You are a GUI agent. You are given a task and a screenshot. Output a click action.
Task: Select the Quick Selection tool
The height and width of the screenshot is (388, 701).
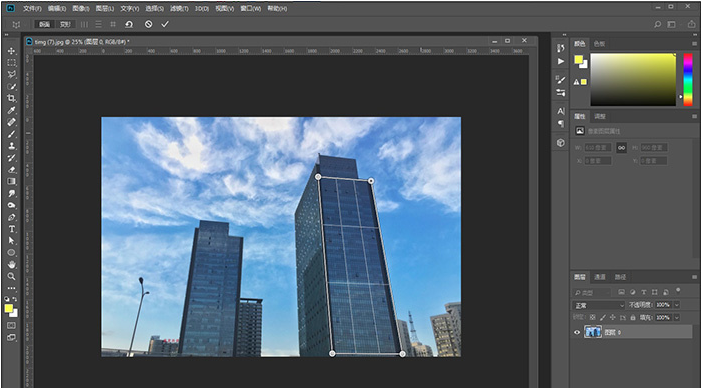point(12,86)
